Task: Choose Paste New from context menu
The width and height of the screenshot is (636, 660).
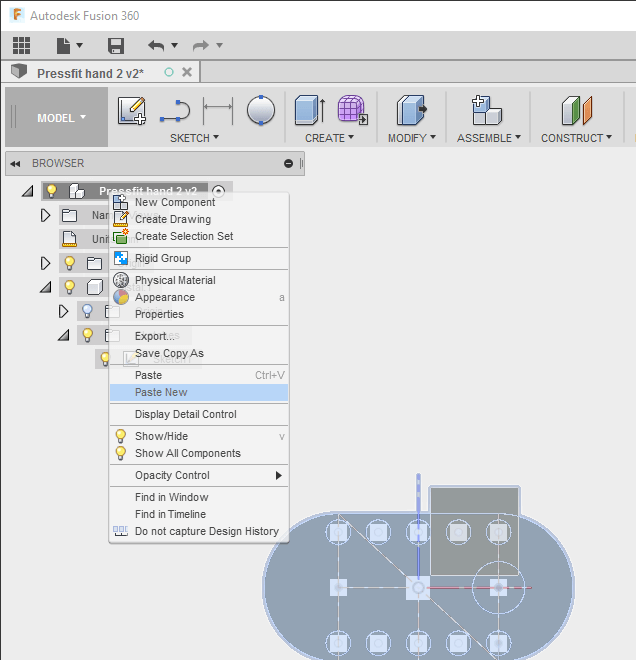Action: [x=199, y=392]
